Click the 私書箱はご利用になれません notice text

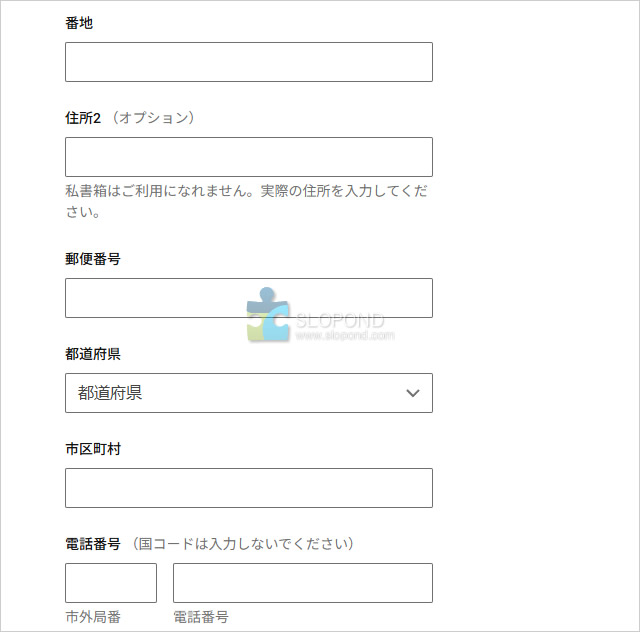pyautogui.click(x=247, y=201)
